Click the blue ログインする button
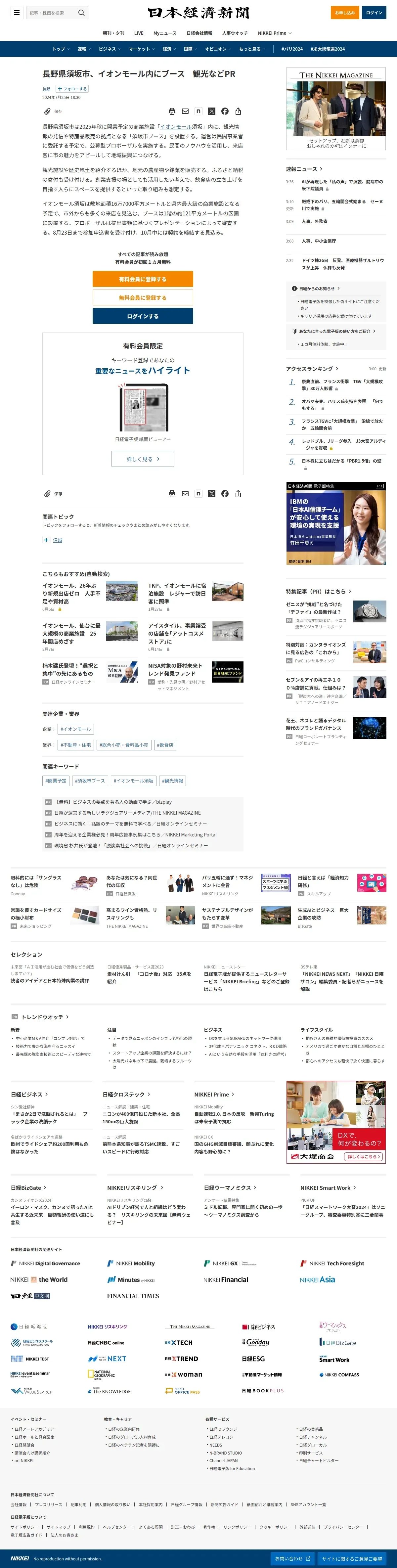The width and height of the screenshot is (397, 1568). 143,316
